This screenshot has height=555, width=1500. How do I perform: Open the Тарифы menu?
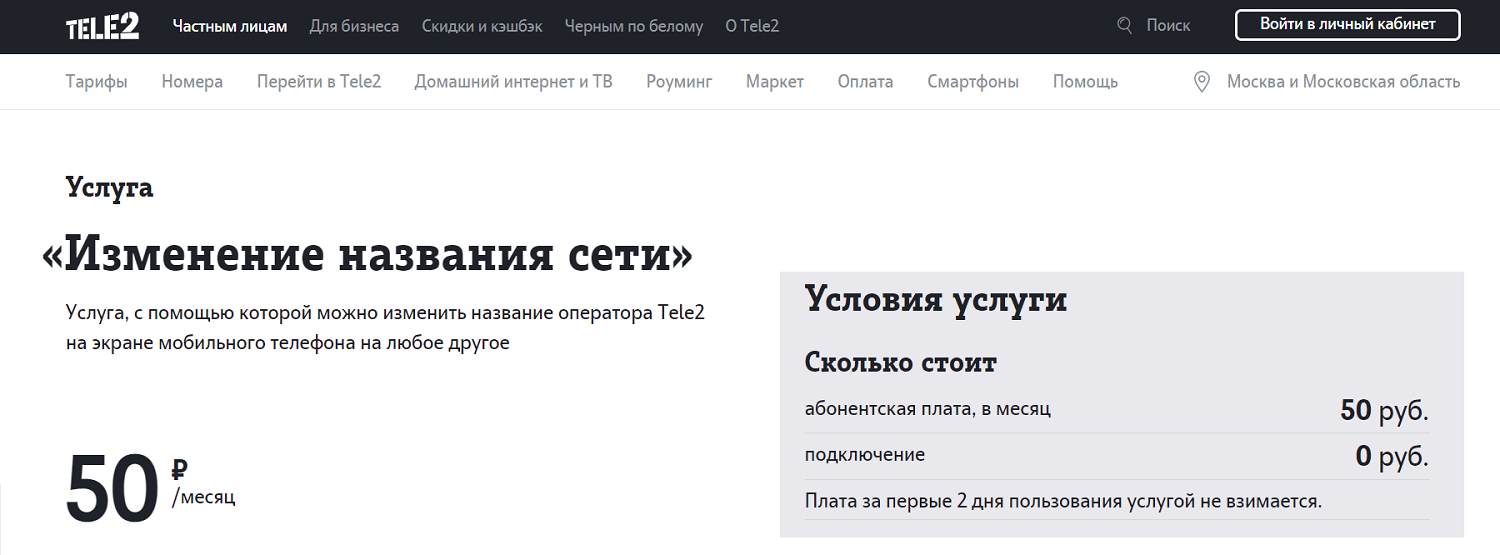[97, 82]
